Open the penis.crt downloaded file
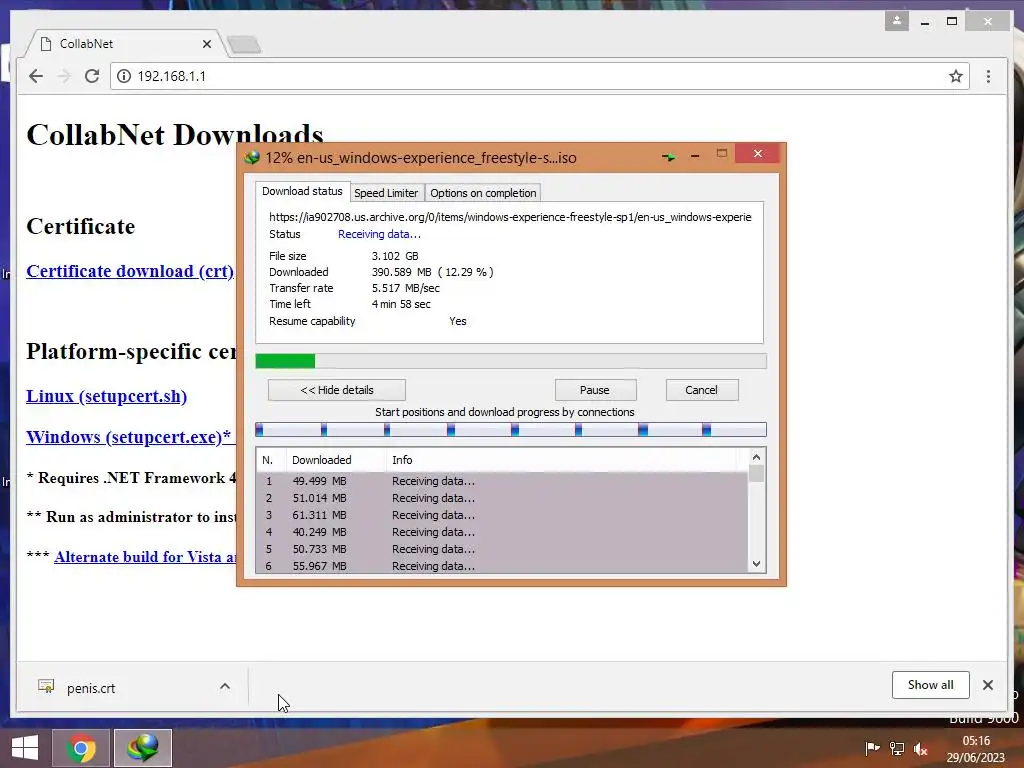The width and height of the screenshot is (1024, 768). pos(91,688)
